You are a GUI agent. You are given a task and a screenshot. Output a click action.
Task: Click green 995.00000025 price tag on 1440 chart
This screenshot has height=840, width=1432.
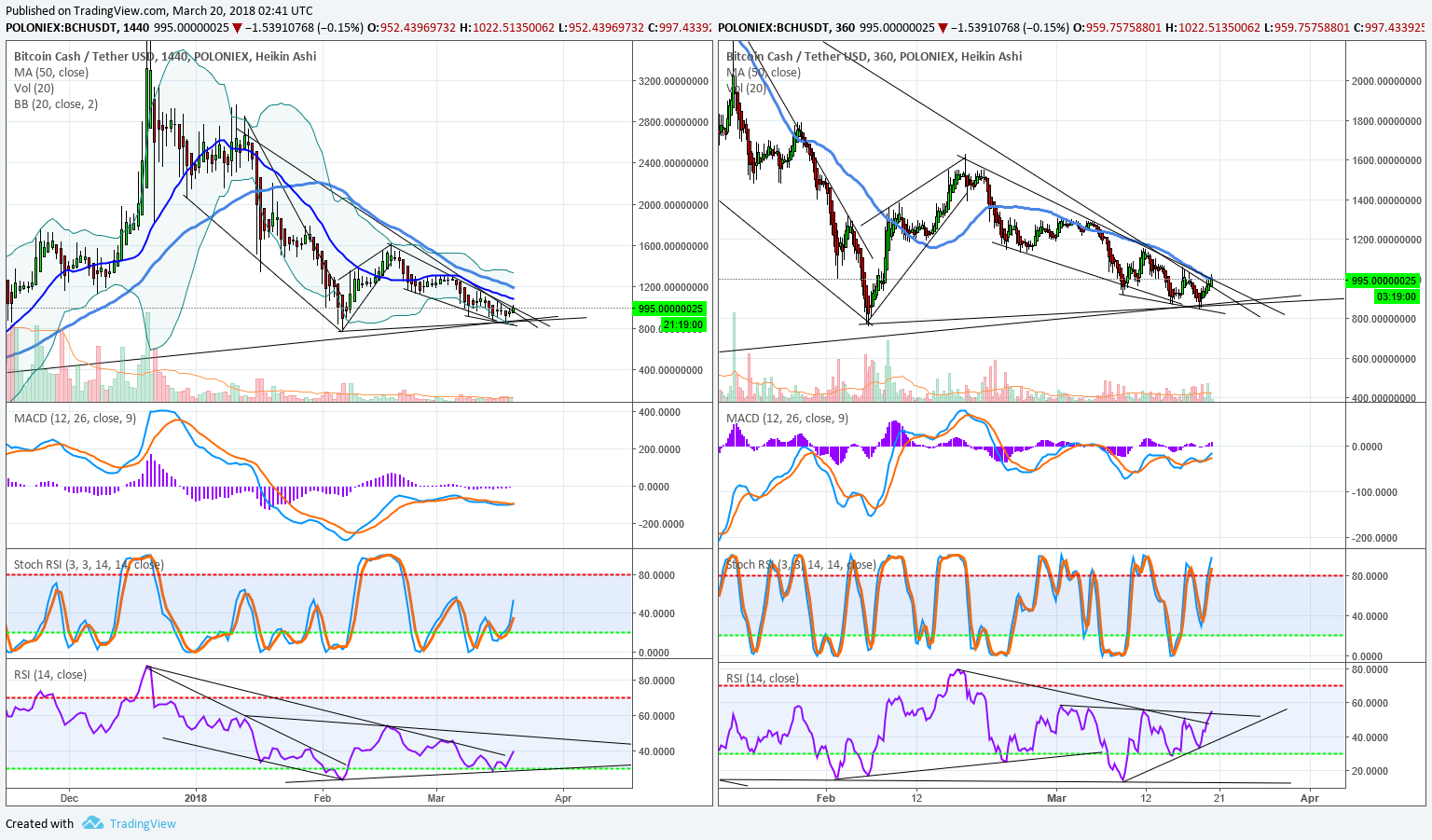pyautogui.click(x=670, y=309)
